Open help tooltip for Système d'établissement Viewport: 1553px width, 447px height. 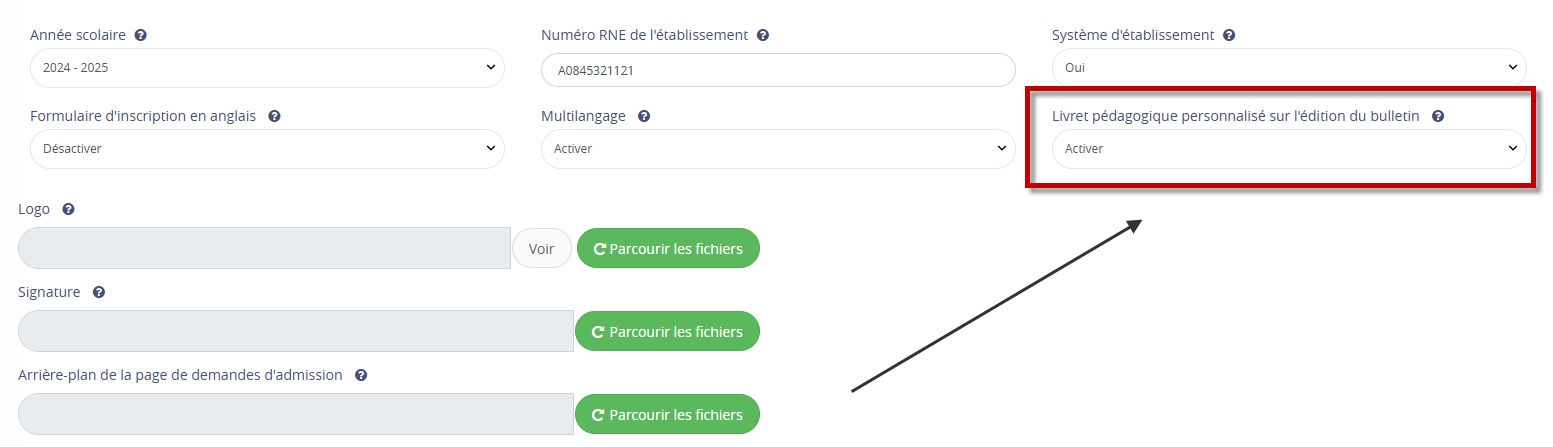coord(1229,35)
